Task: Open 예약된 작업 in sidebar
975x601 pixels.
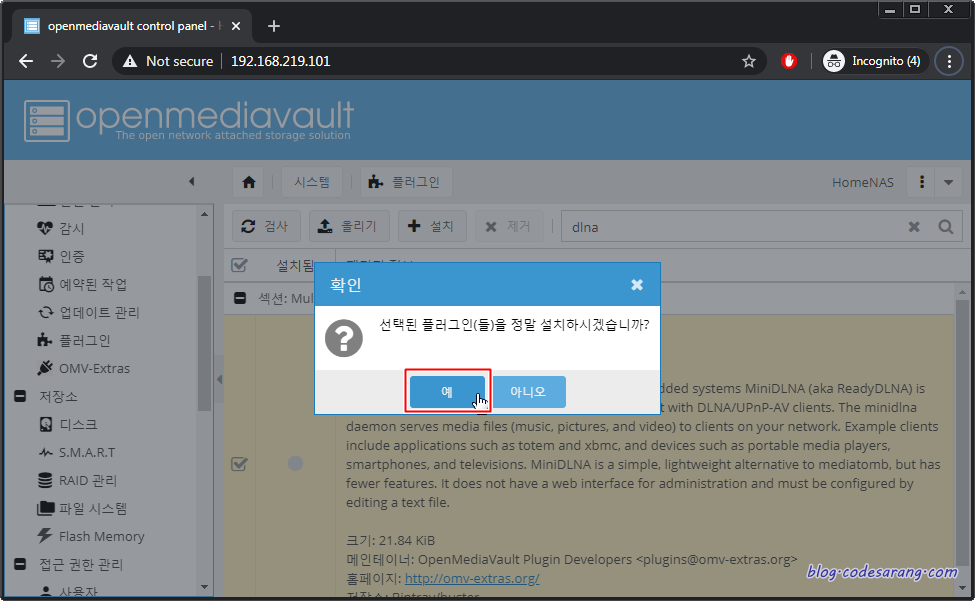Action: pos(83,284)
